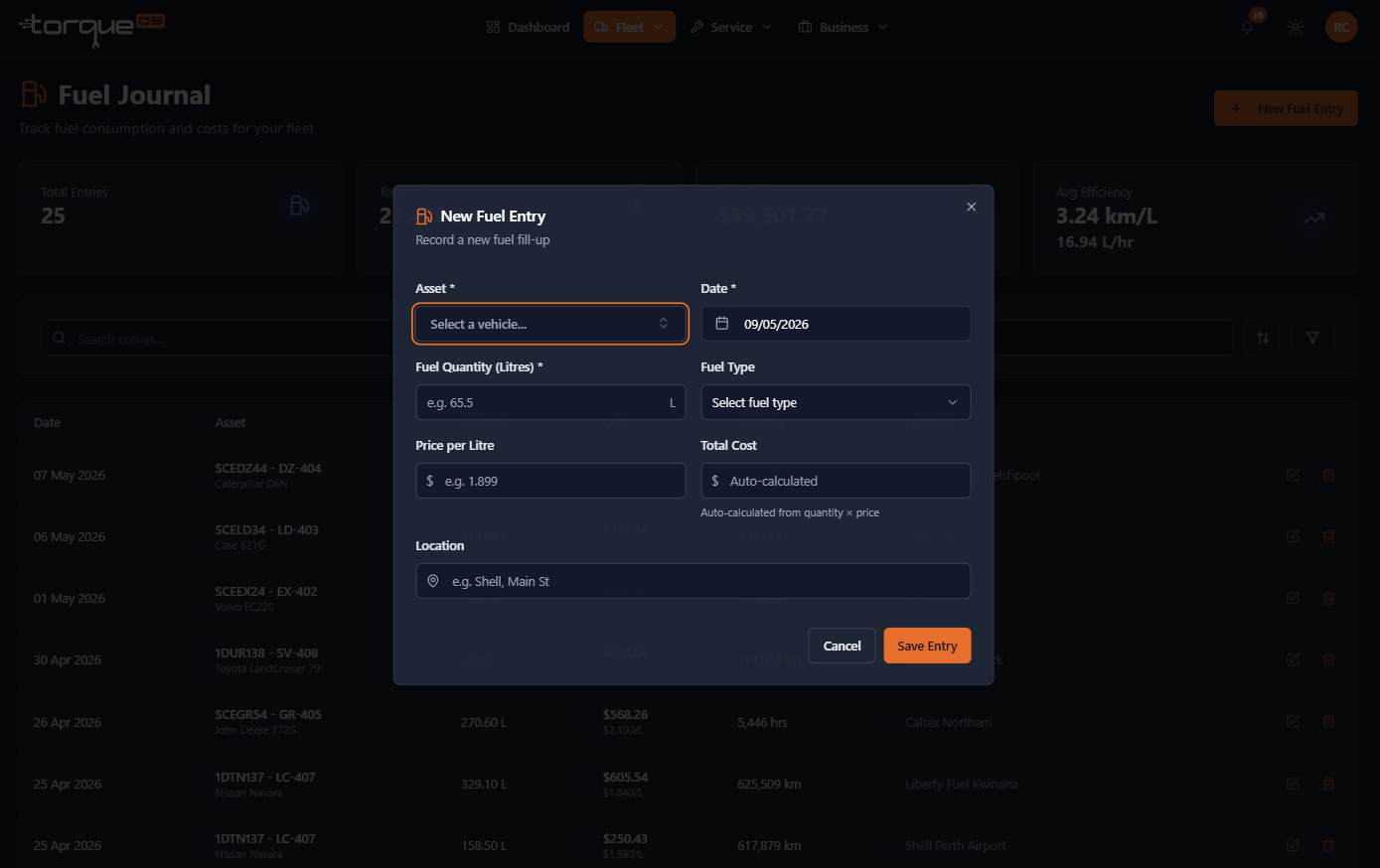Click the Date column header
The image size is (1380, 868).
coord(47,423)
